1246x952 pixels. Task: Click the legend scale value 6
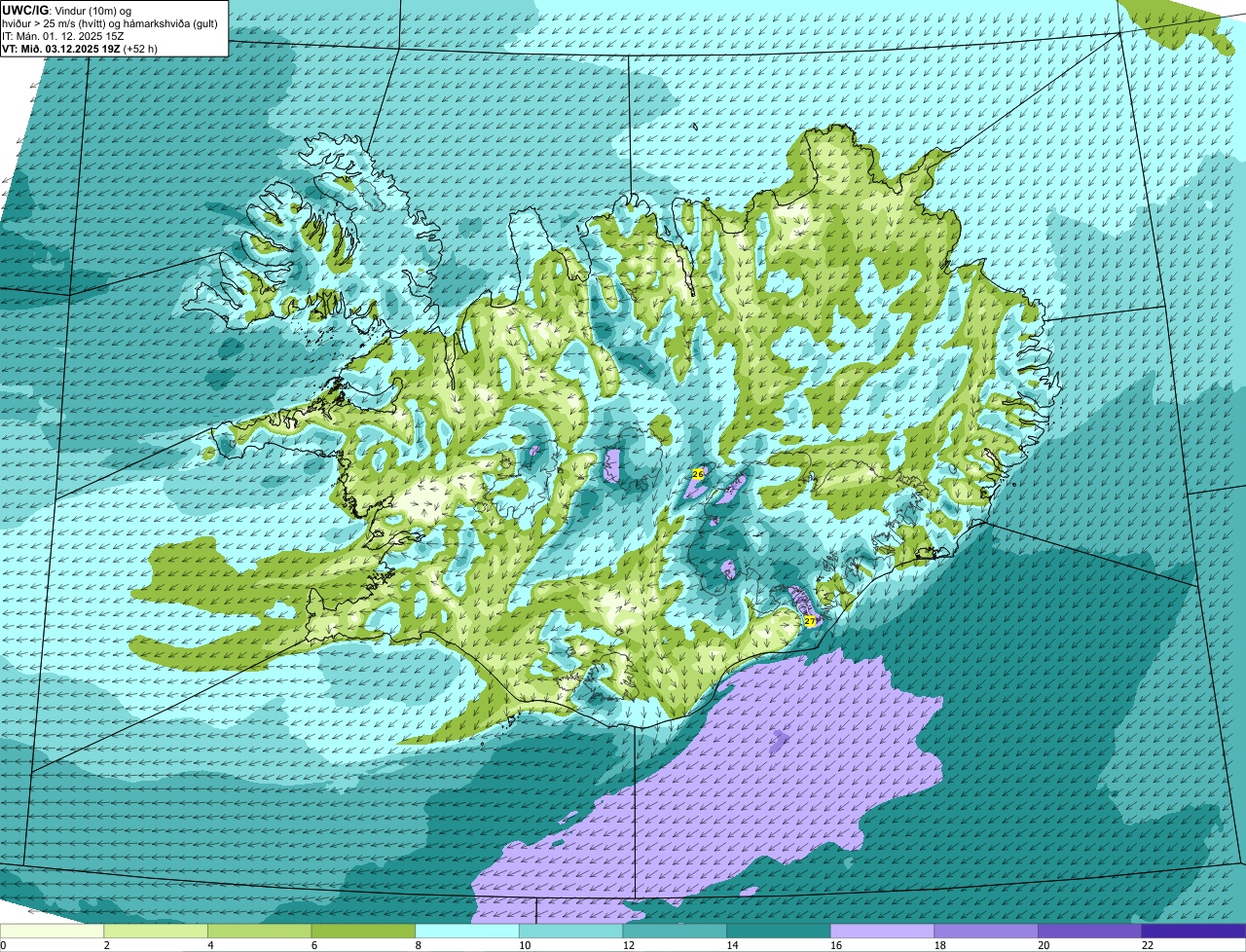point(314,945)
